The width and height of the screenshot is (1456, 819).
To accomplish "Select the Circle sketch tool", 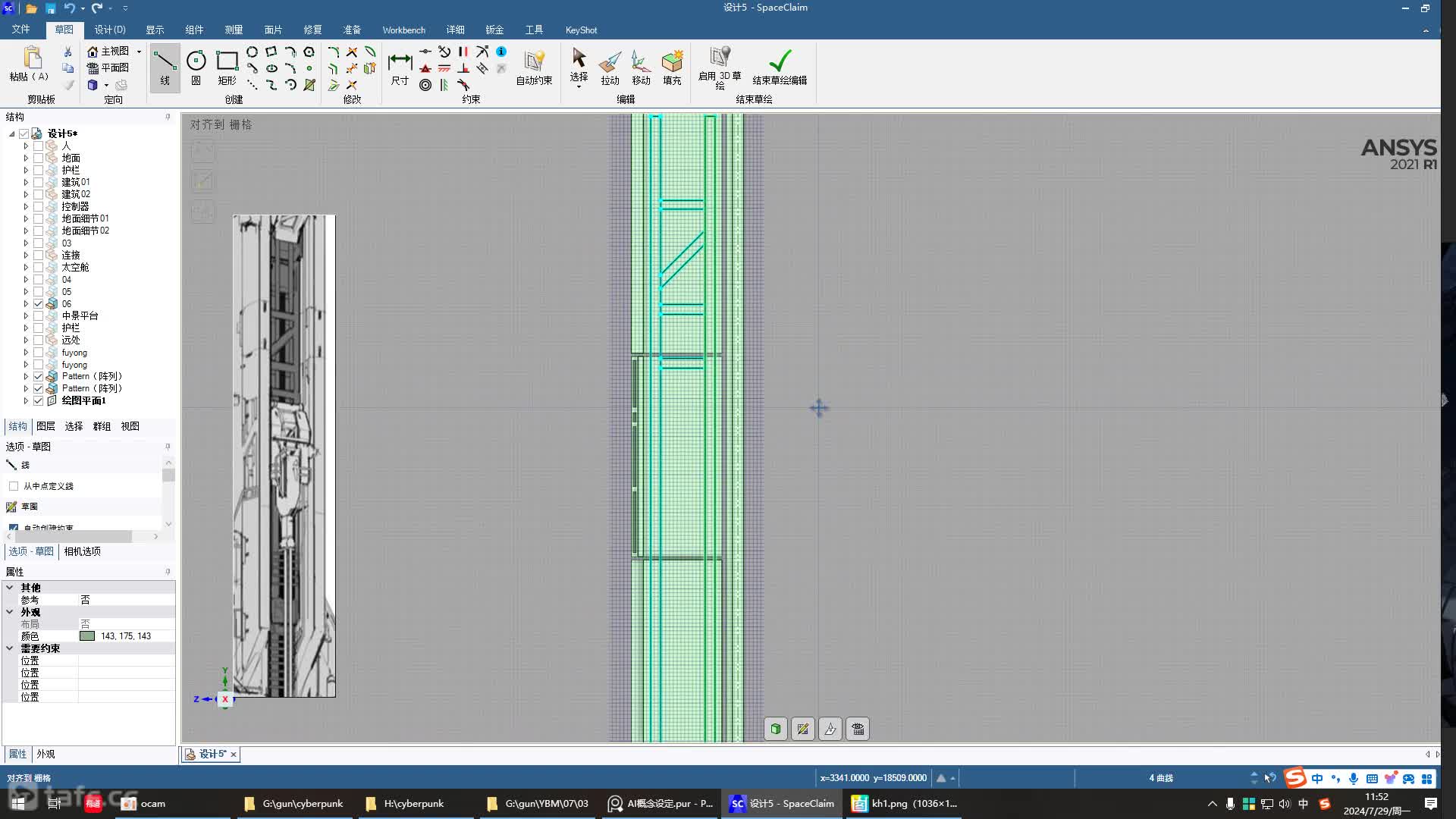I will click(x=196, y=67).
